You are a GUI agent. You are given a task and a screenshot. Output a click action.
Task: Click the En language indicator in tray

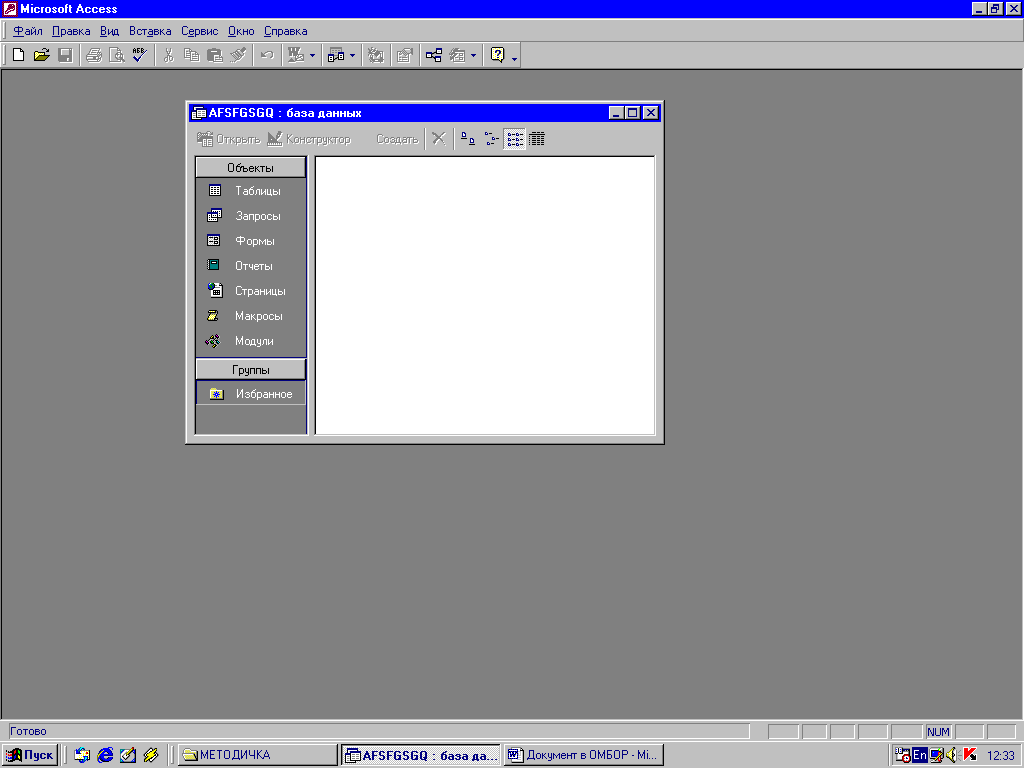point(920,755)
